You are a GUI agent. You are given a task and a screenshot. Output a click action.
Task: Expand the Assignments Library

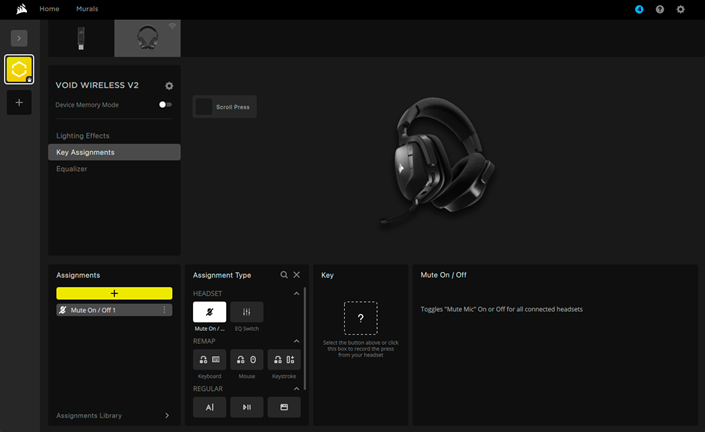click(x=166, y=415)
